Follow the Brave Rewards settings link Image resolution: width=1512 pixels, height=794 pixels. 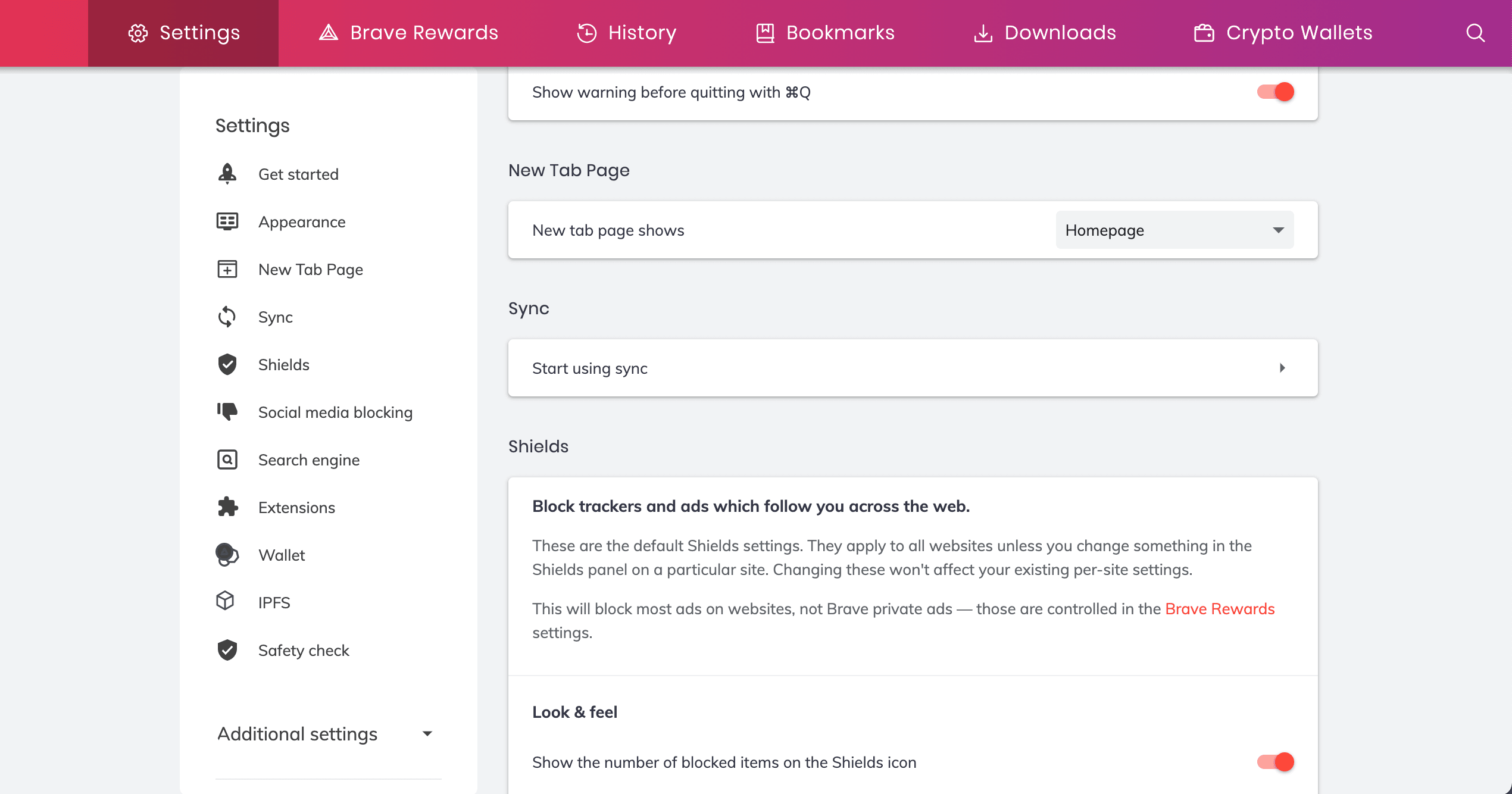click(x=1219, y=609)
